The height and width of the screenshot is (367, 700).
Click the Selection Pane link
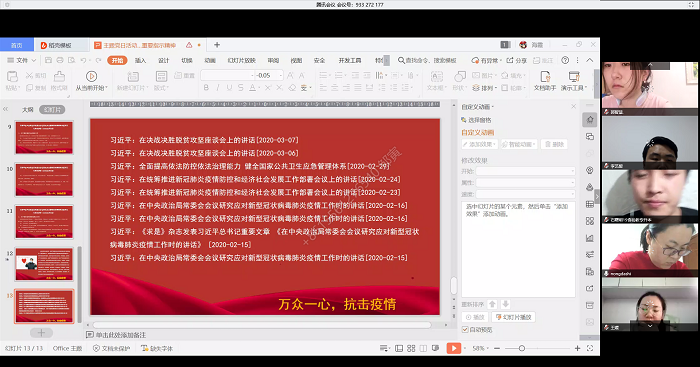point(476,120)
